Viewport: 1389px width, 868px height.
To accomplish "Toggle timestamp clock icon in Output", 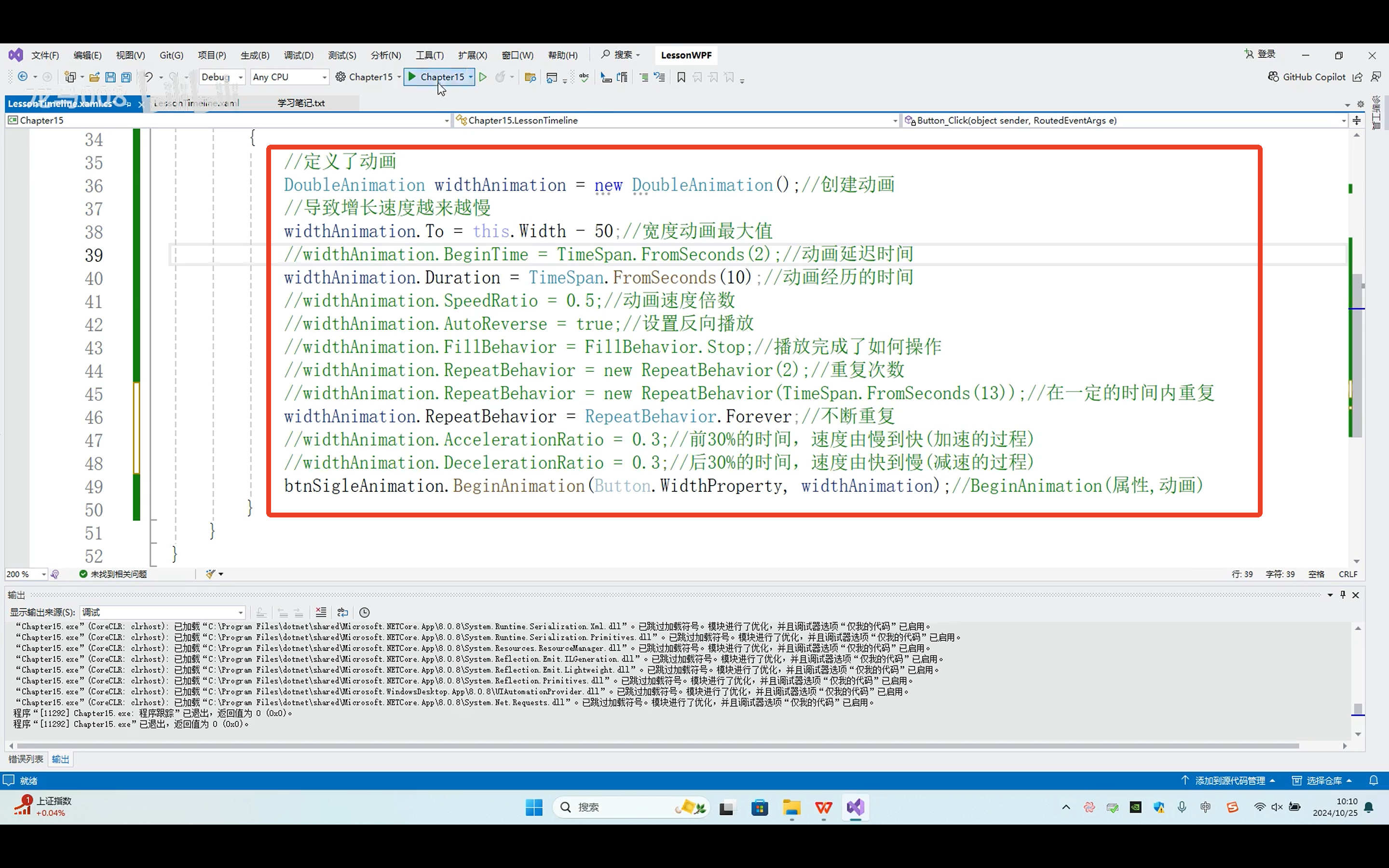I will [x=365, y=612].
